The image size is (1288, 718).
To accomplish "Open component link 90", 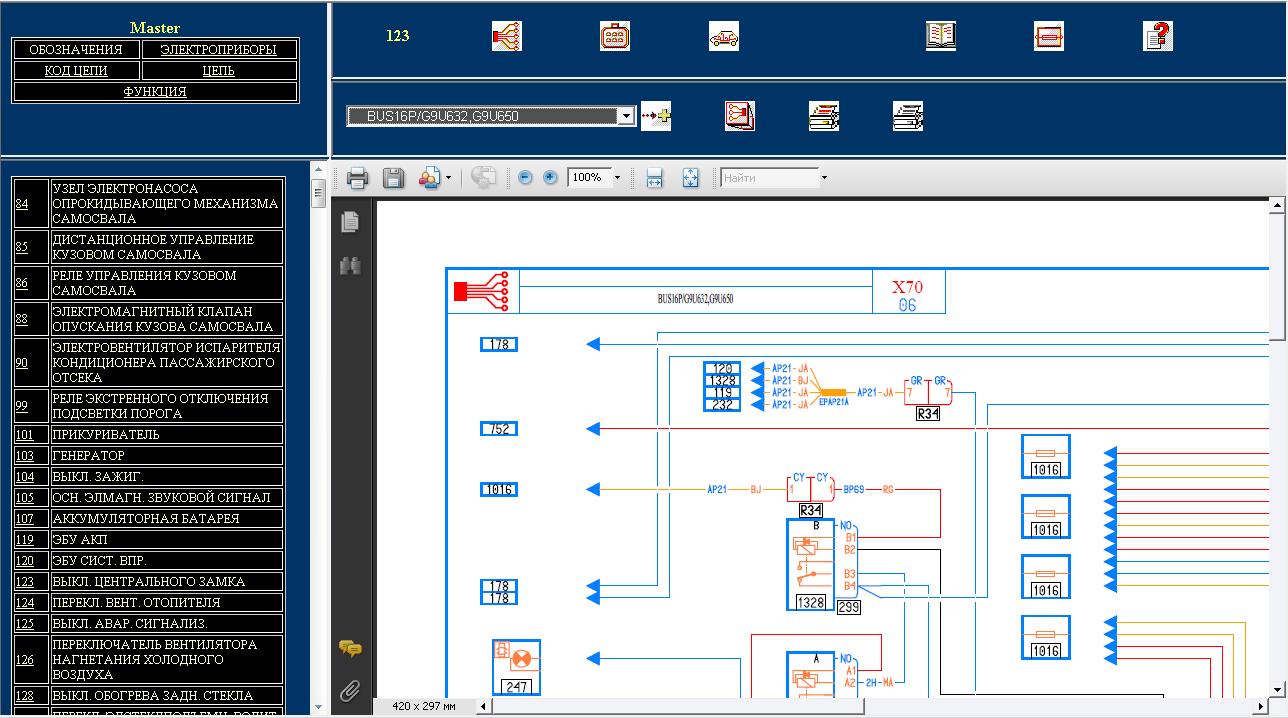I will click(22, 363).
